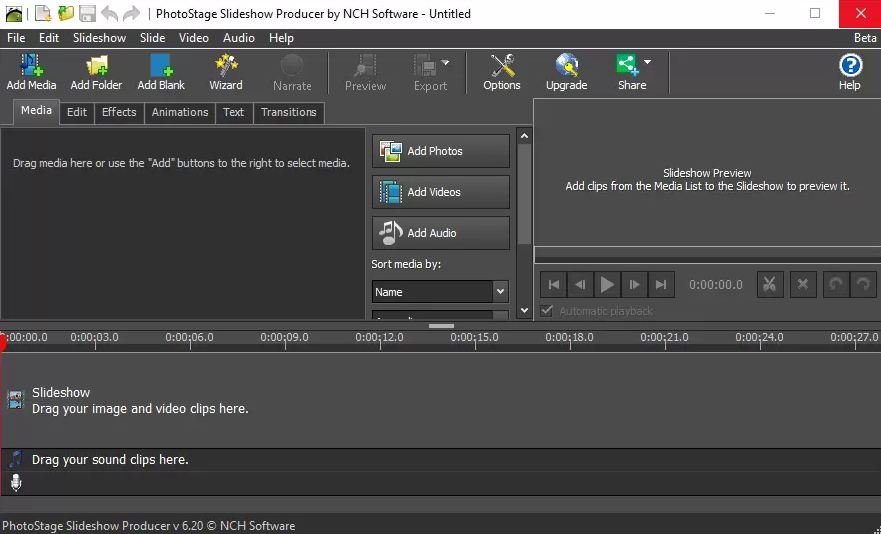Open the Share dropdown arrow

pyautogui.click(x=647, y=62)
